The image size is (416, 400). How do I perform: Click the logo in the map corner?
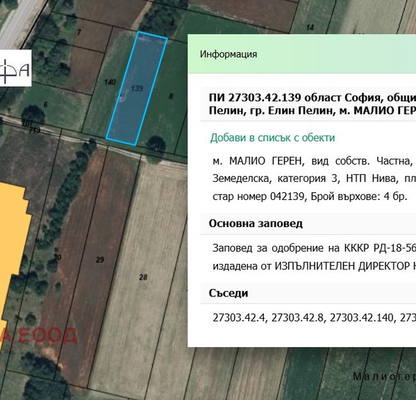(x=16, y=68)
